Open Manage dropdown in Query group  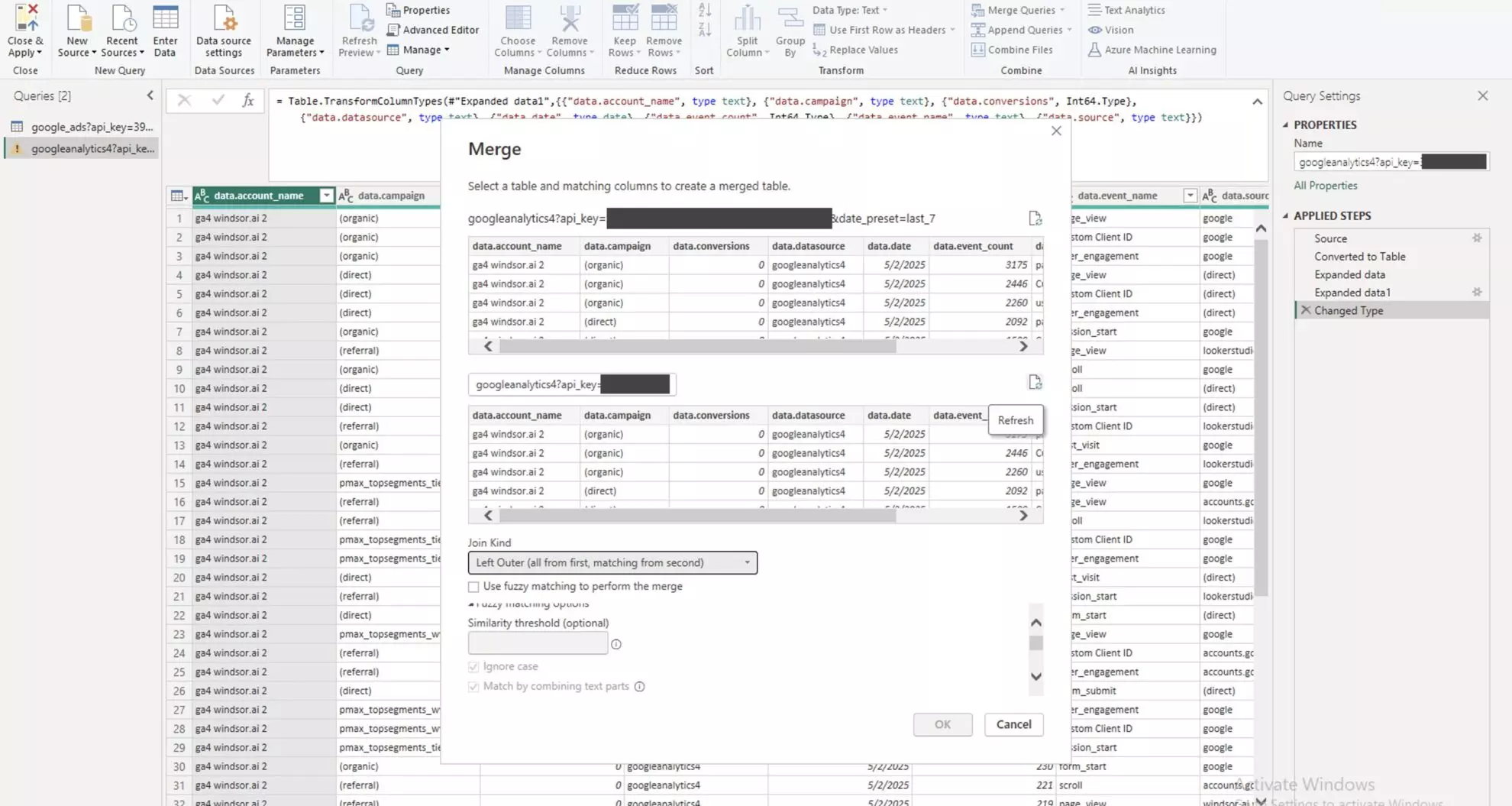click(x=418, y=50)
